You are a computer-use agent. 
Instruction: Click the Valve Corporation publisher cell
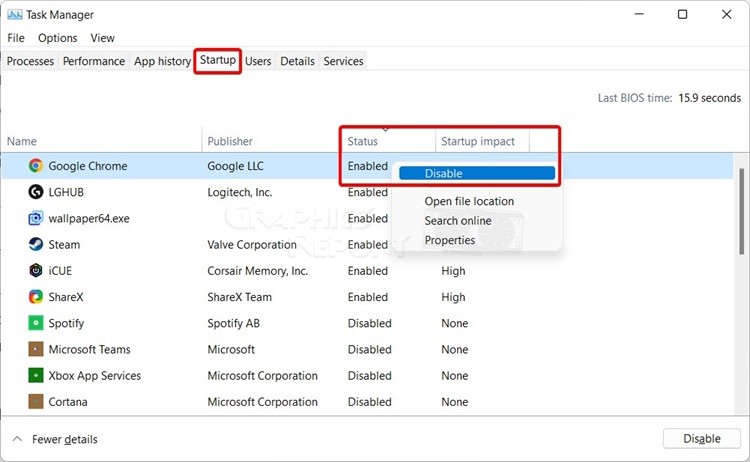click(252, 244)
